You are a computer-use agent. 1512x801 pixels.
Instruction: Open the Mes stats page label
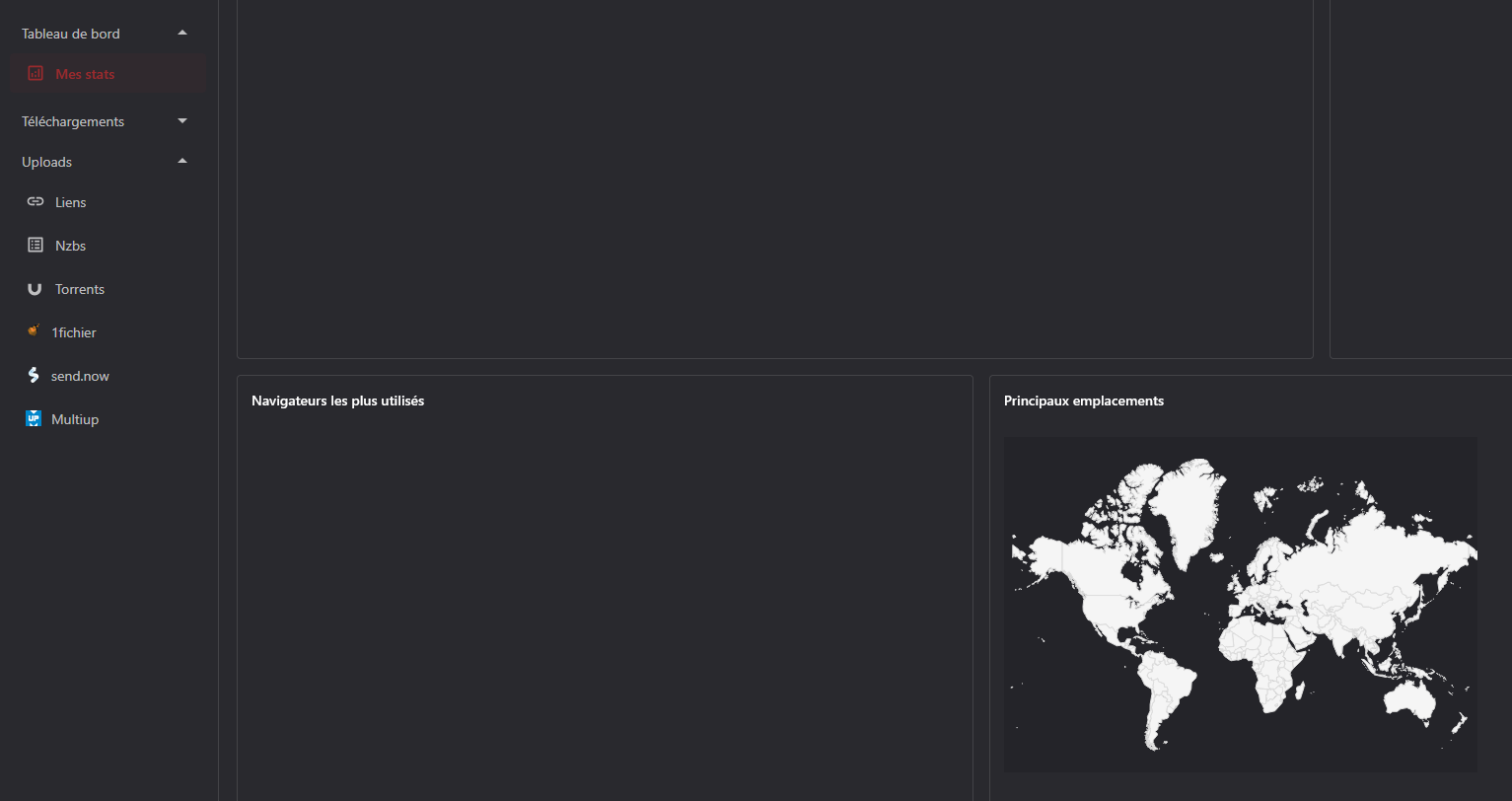tap(85, 74)
